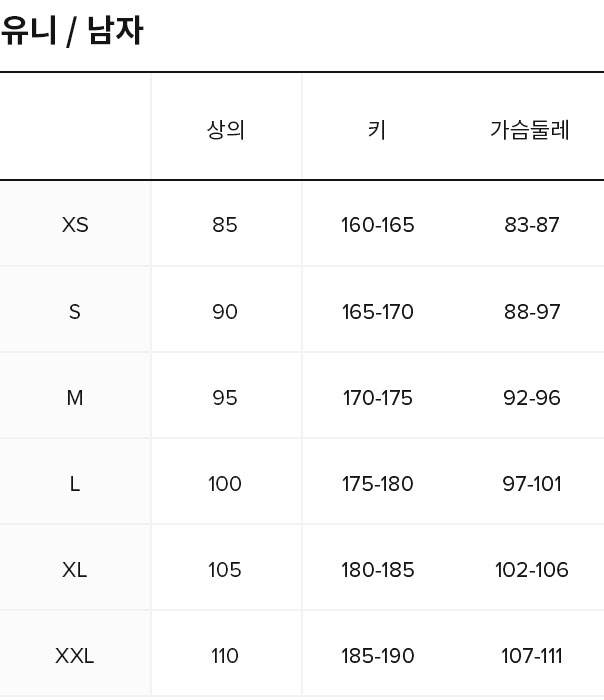The height and width of the screenshot is (700, 604).
Task: Click the XS size row label
Action: coord(75,225)
